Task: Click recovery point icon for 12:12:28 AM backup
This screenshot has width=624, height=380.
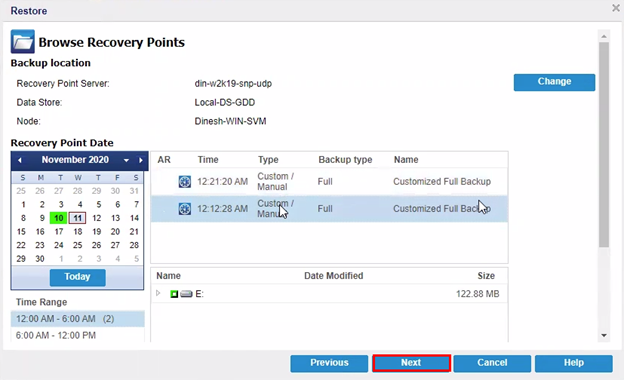Action: click(184, 209)
